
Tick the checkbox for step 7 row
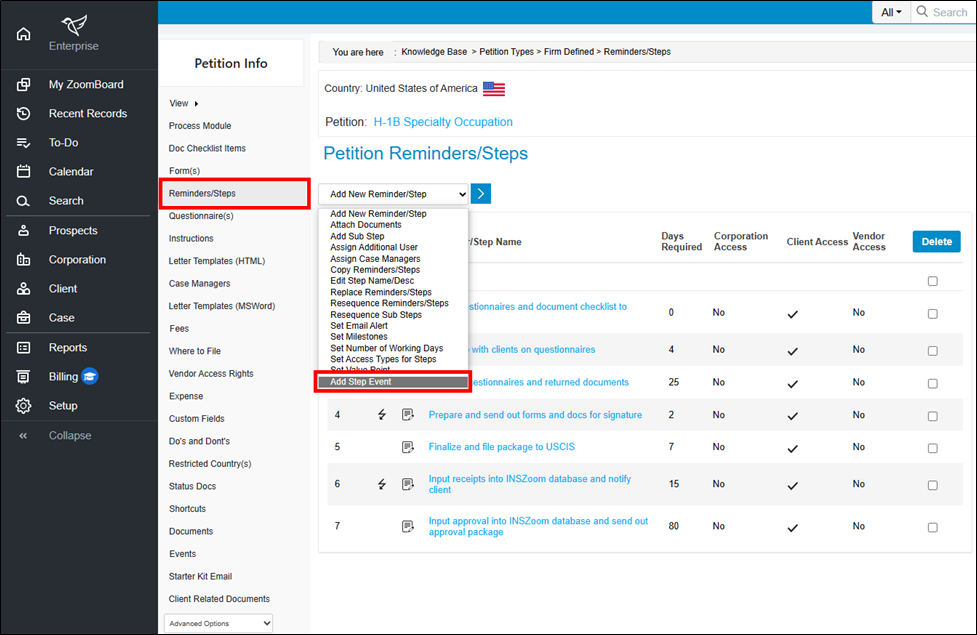(932, 526)
